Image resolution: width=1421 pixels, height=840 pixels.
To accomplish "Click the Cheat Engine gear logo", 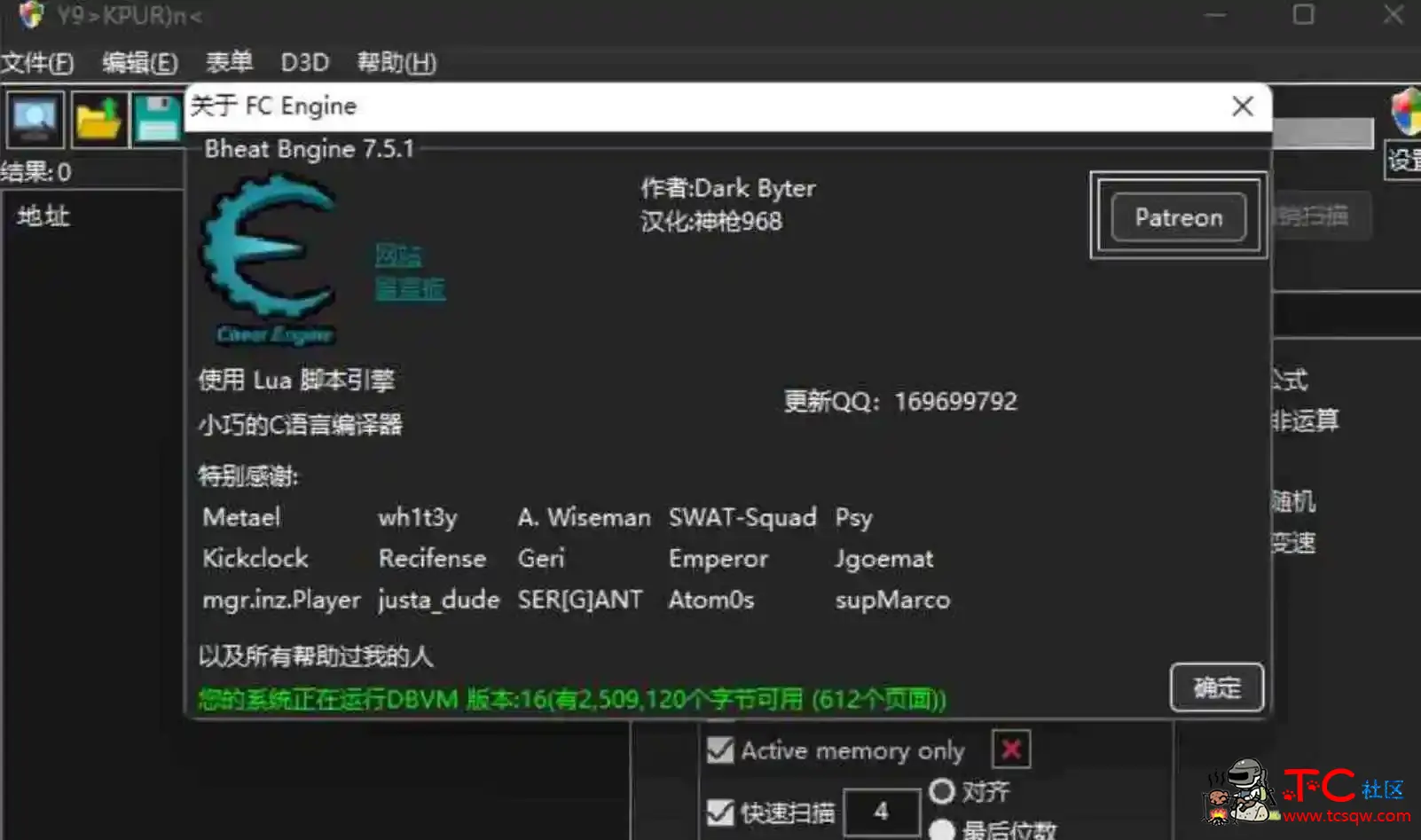I will point(270,258).
